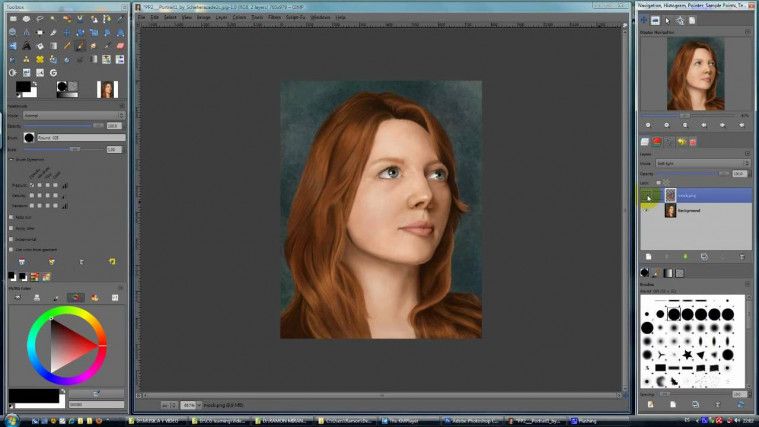759x427 pixels.
Task: Select the Rotate tool
Action: 80,32
